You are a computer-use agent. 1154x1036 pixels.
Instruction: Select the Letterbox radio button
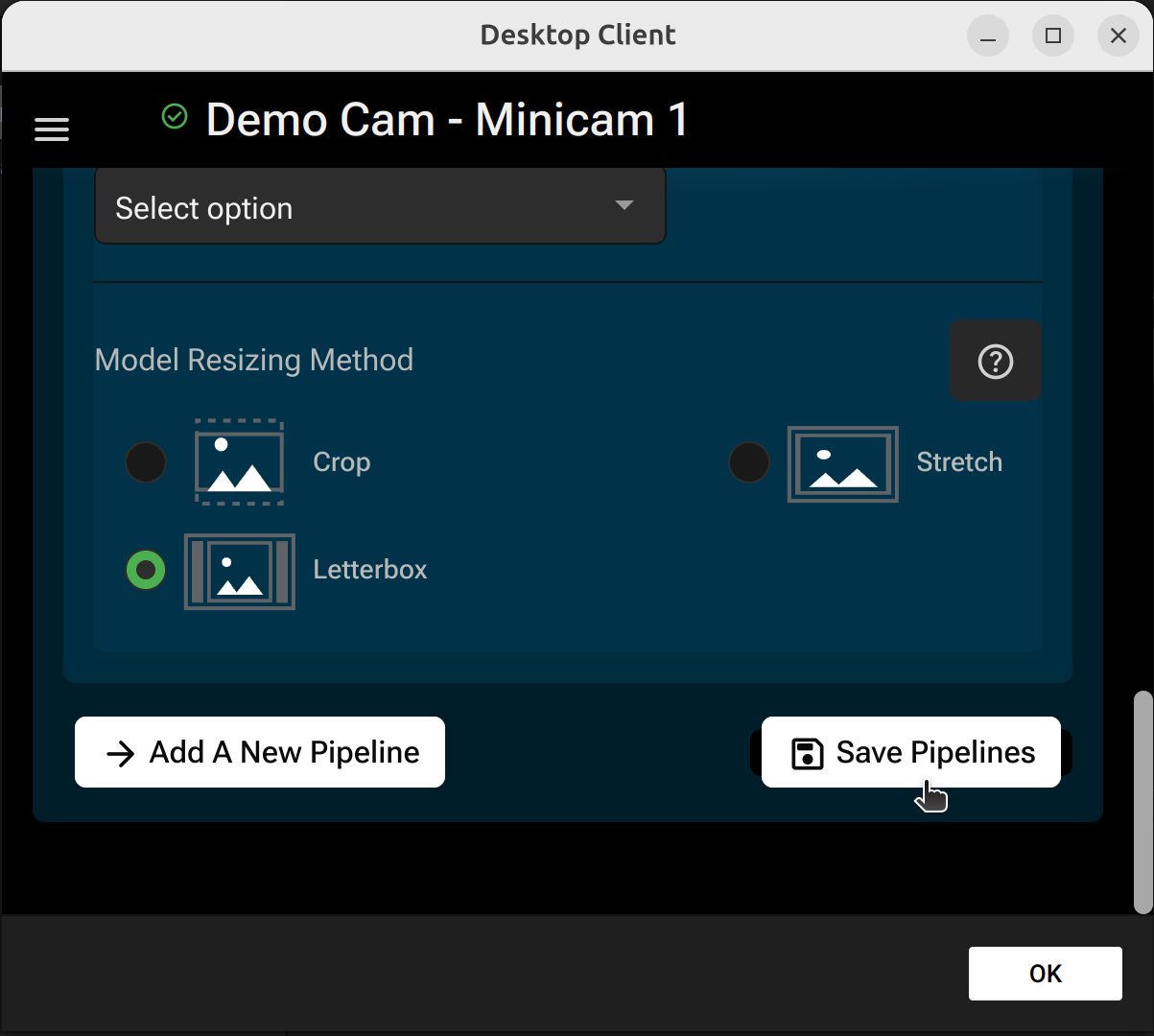pos(146,570)
